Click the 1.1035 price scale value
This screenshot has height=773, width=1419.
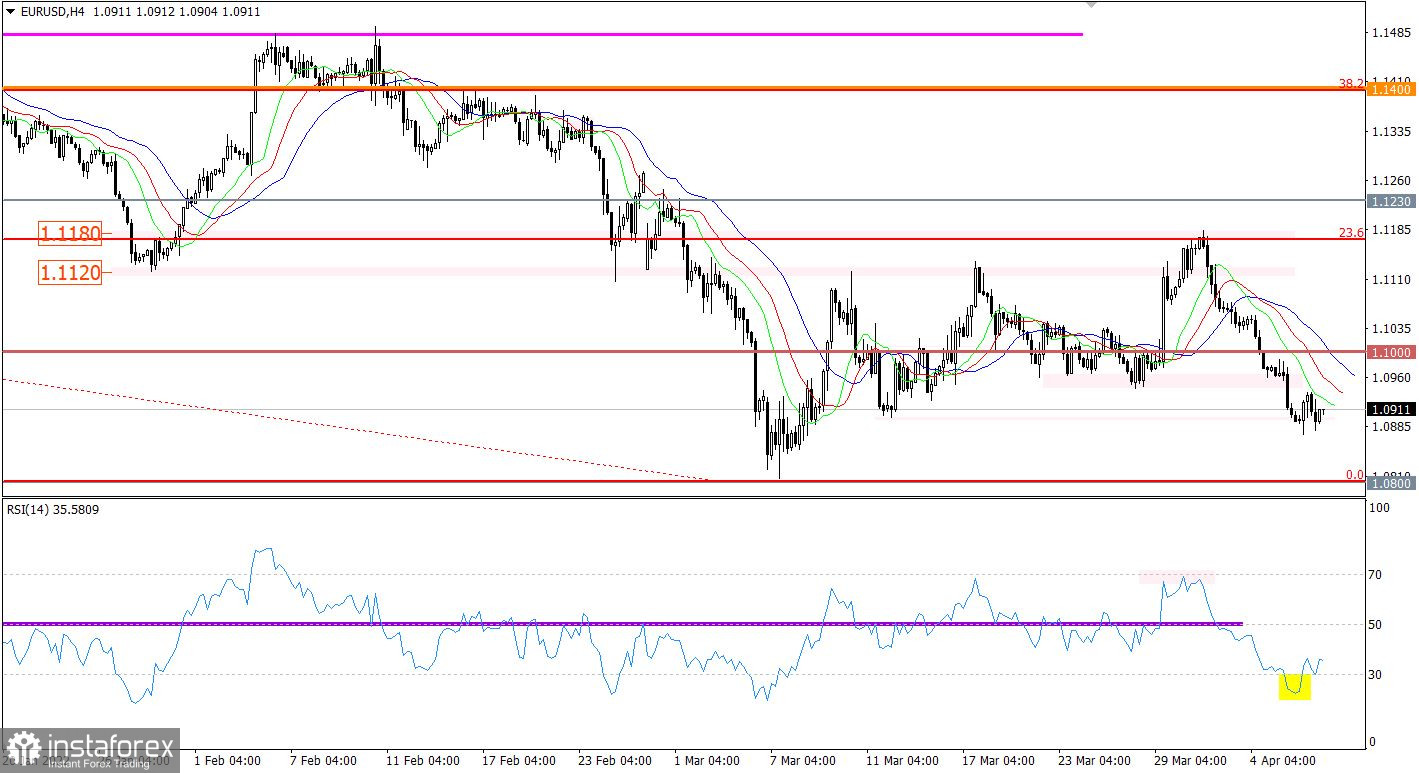pyautogui.click(x=1392, y=328)
